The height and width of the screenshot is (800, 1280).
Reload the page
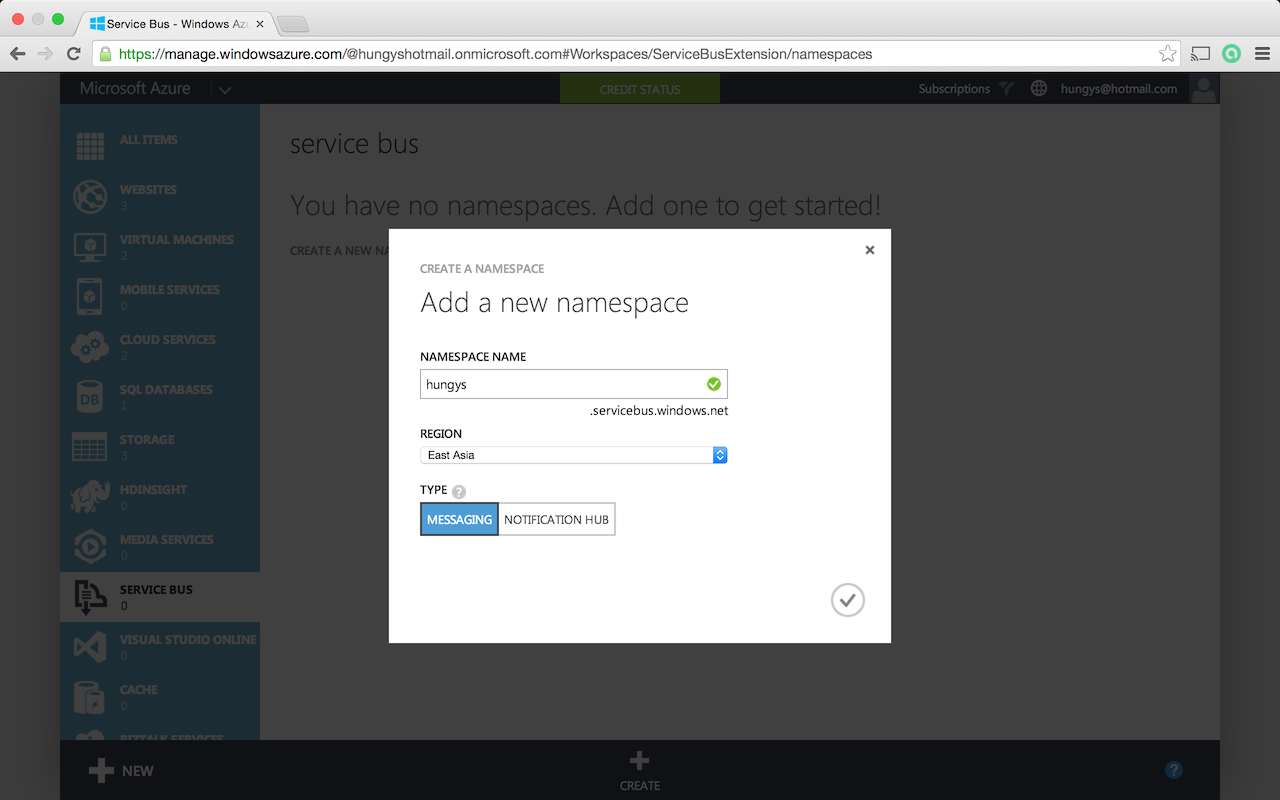pyautogui.click(x=73, y=54)
